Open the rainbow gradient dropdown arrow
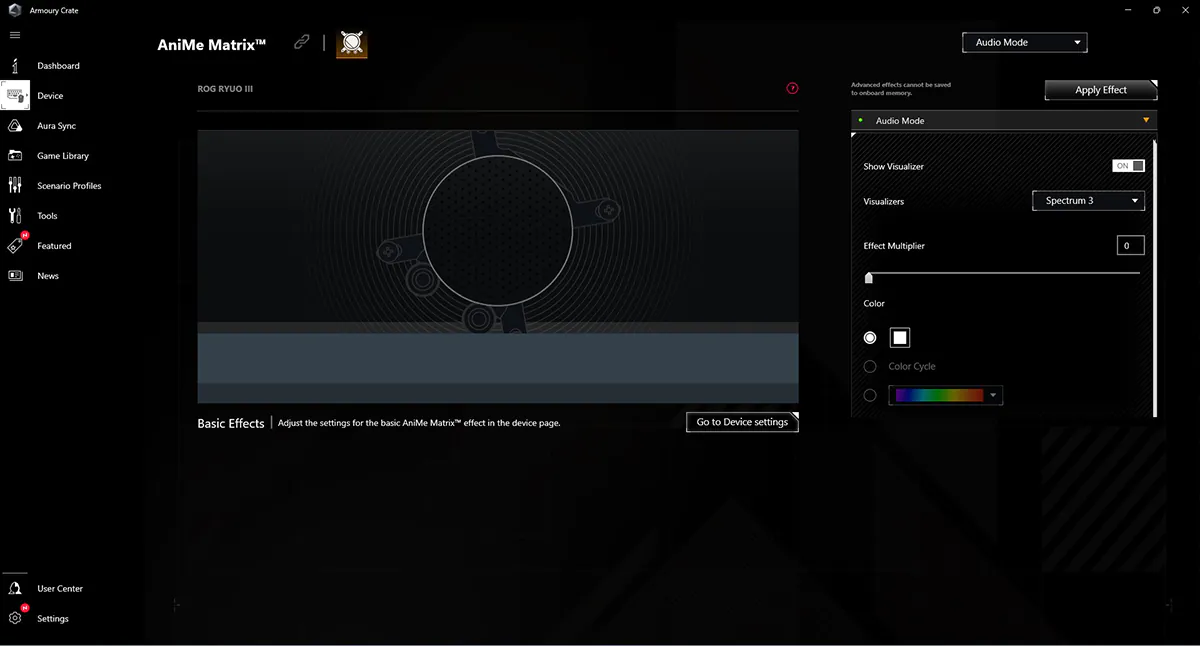This screenshot has height=646, width=1200. click(993, 396)
